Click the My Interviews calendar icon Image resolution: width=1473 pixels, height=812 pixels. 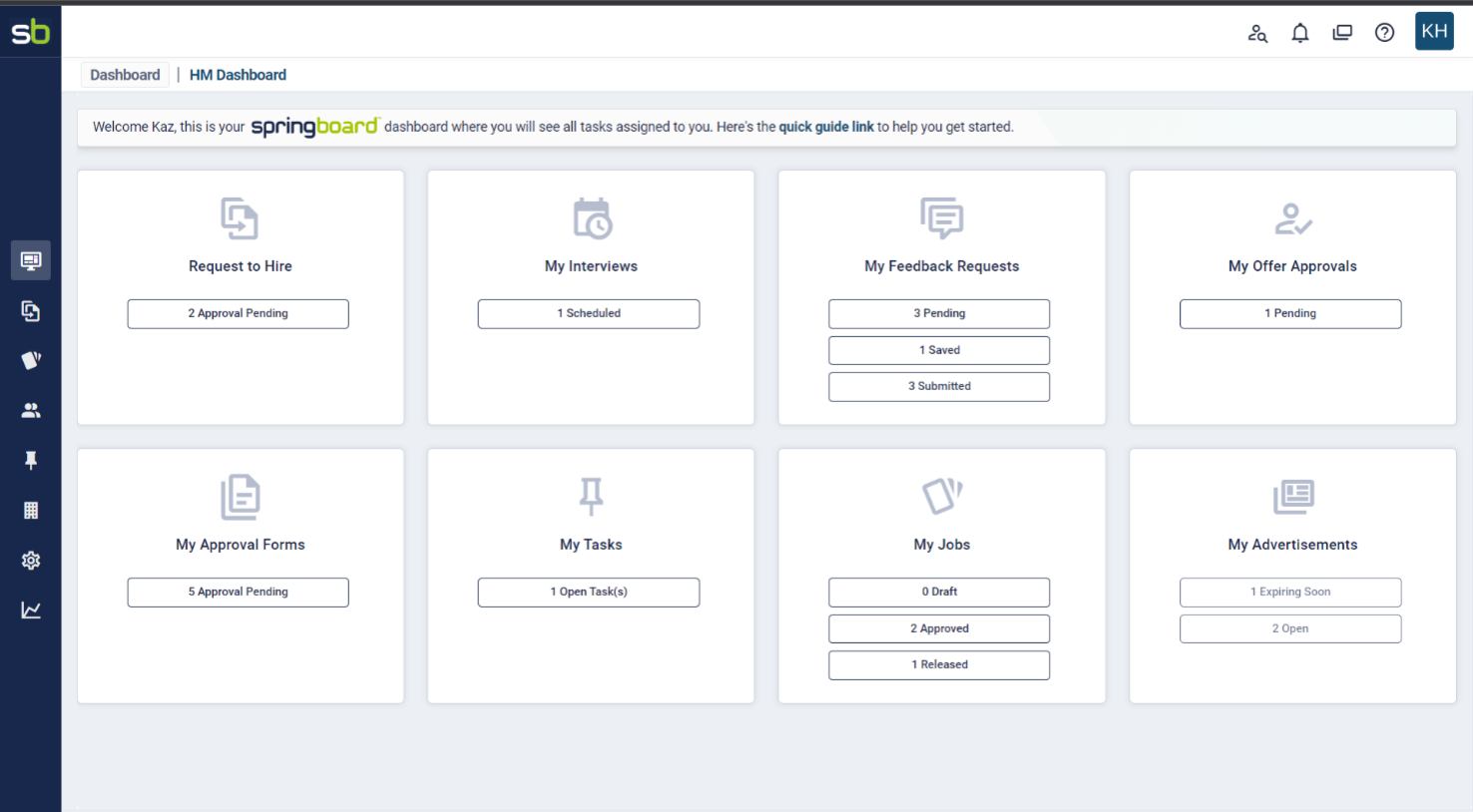point(592,218)
